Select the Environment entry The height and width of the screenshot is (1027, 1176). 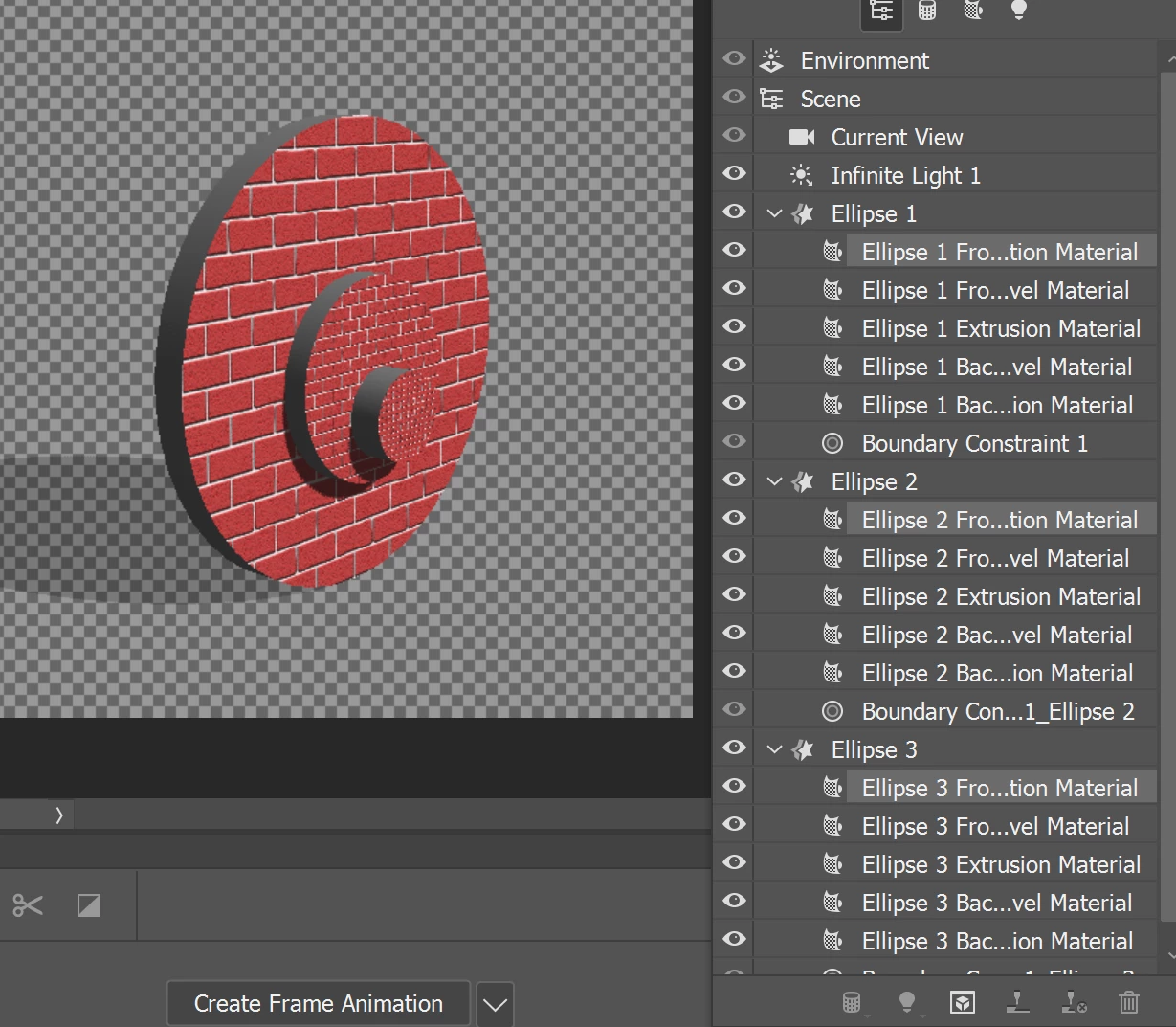(x=864, y=60)
